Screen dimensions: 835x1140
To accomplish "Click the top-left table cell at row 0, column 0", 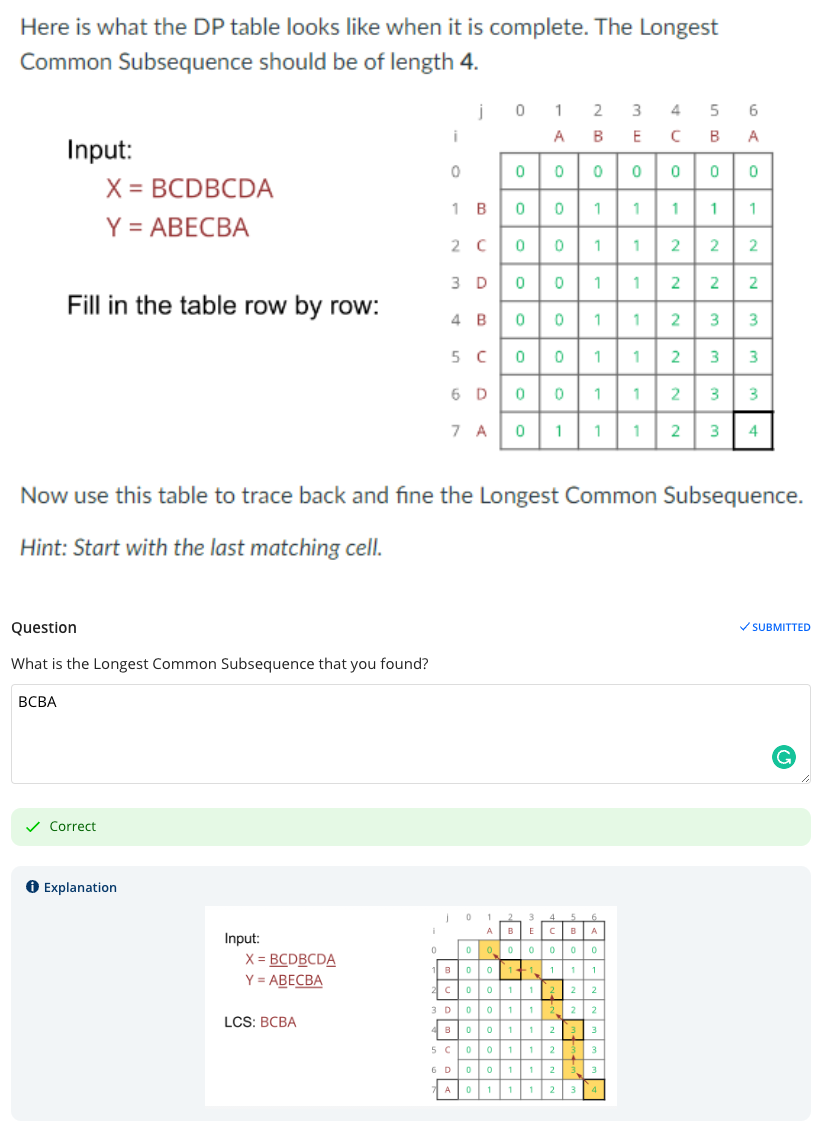I will (x=519, y=172).
